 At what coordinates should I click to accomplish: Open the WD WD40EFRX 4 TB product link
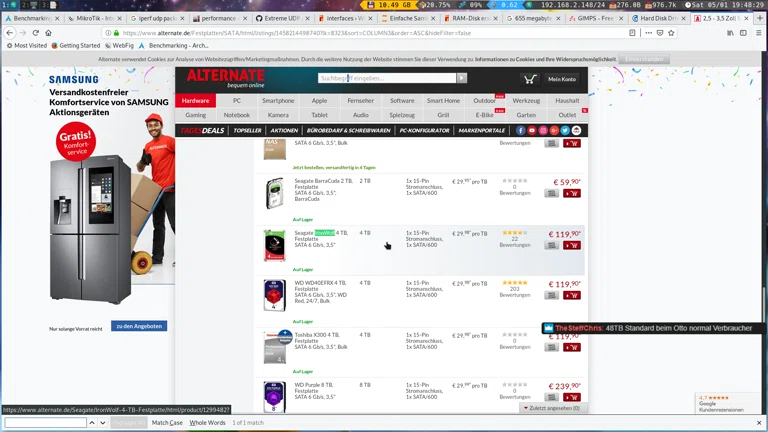click(320, 282)
